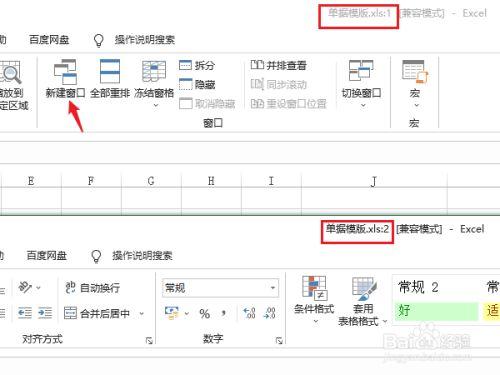Expand the Merge and Center dropdown arrow
Screen dimensions: 500x375
[141, 313]
